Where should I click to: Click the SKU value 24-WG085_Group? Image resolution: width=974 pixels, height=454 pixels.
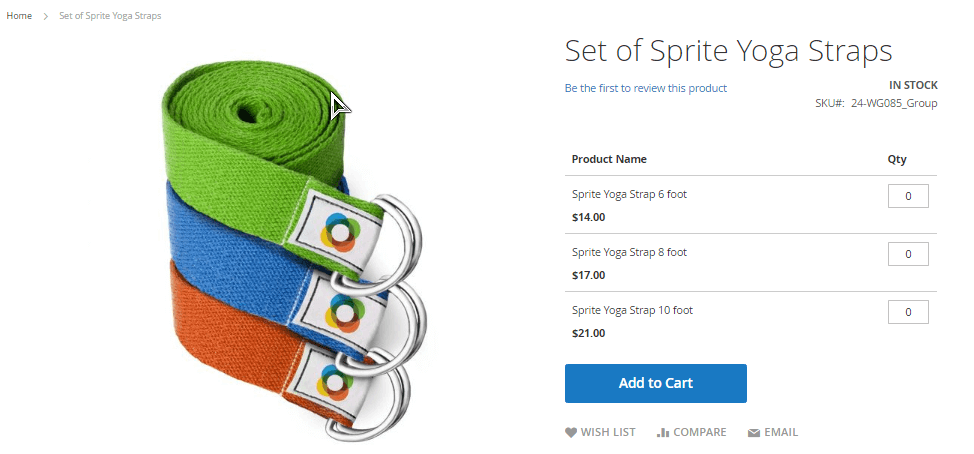point(894,104)
